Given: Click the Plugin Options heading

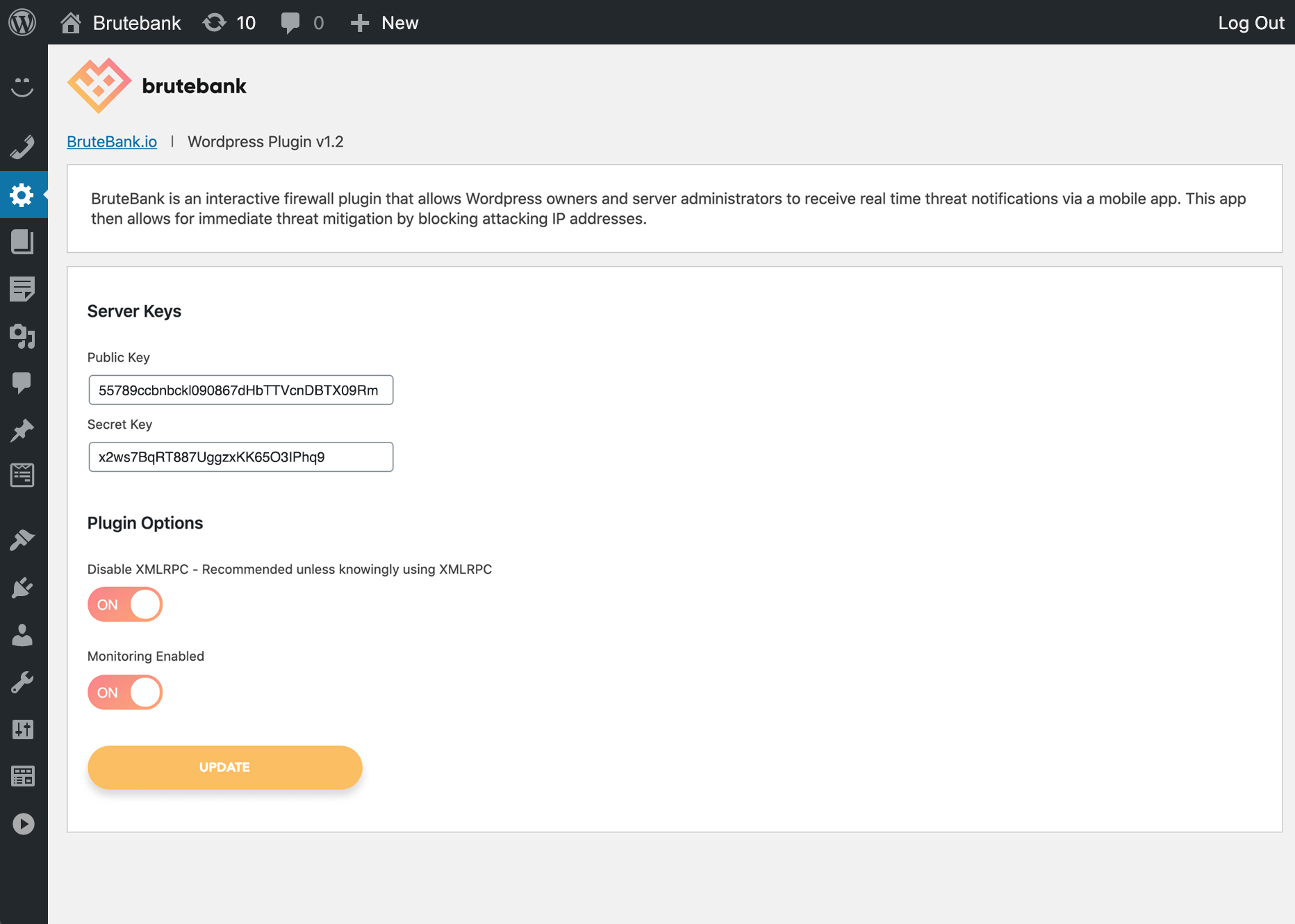Looking at the screenshot, I should (x=145, y=523).
